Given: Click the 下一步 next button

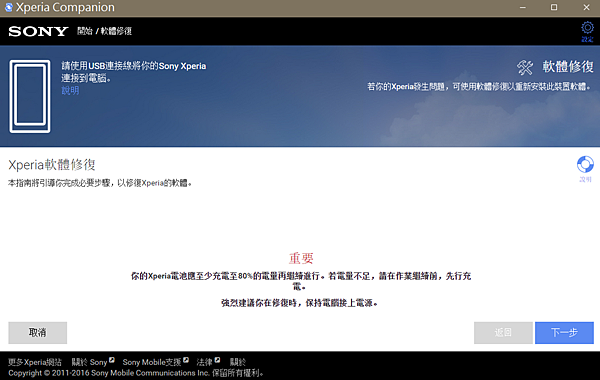Looking at the screenshot, I should [x=564, y=333].
